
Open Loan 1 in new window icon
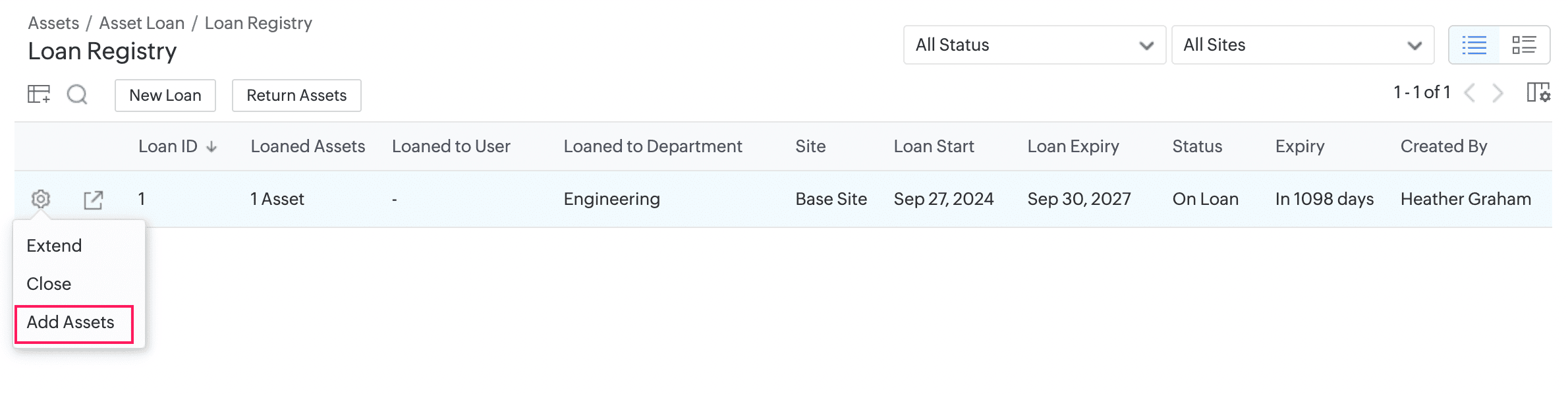coord(94,200)
